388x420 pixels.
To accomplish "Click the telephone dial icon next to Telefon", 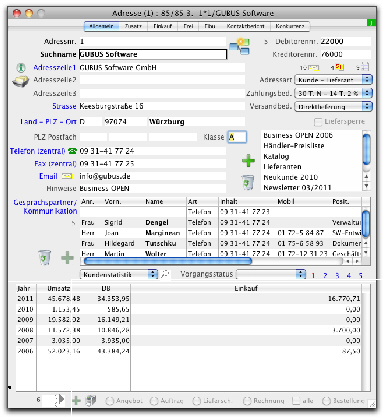I will pos(72,151).
